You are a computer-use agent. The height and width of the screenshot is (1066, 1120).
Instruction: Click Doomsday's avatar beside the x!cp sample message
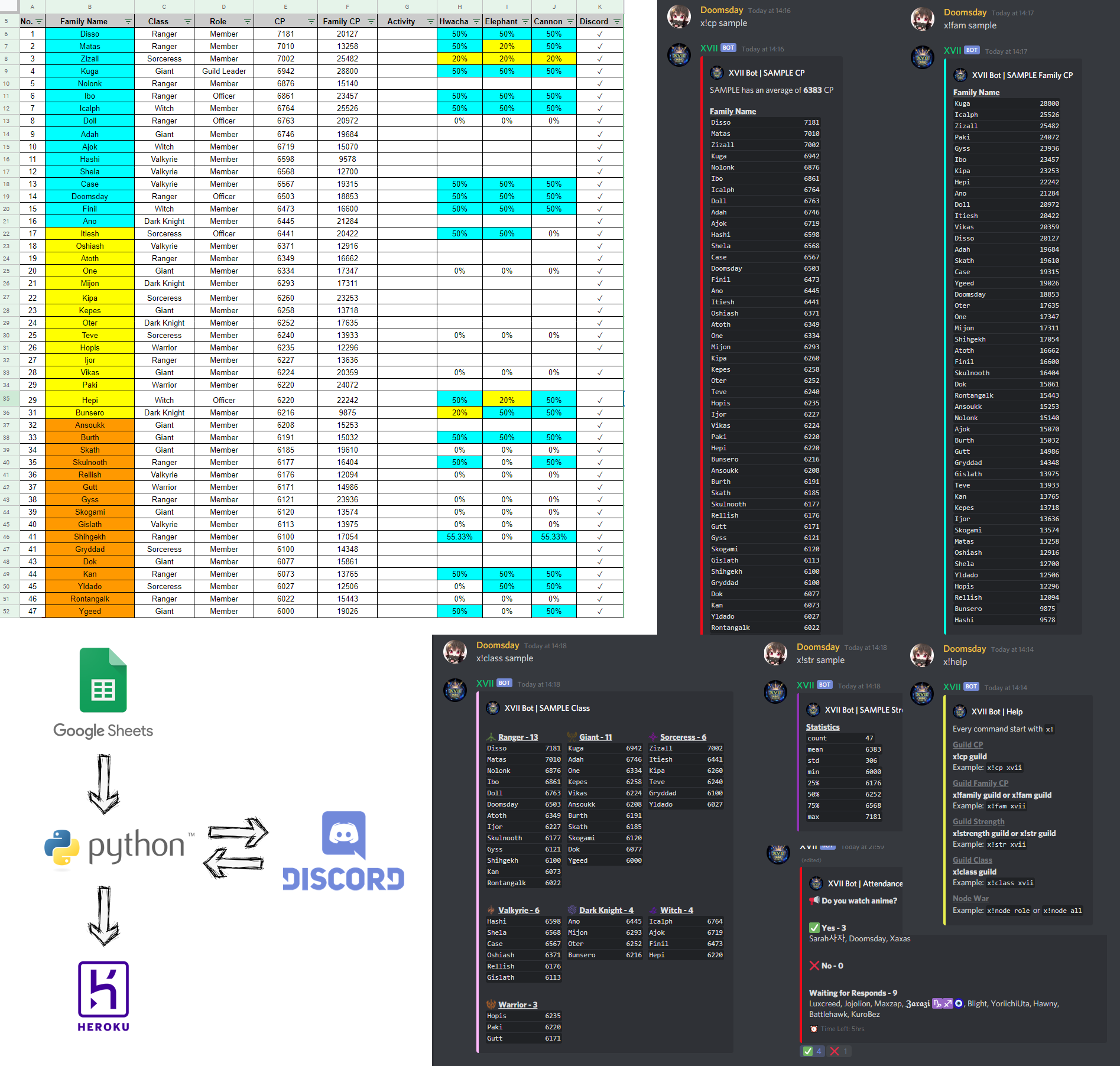click(x=679, y=17)
